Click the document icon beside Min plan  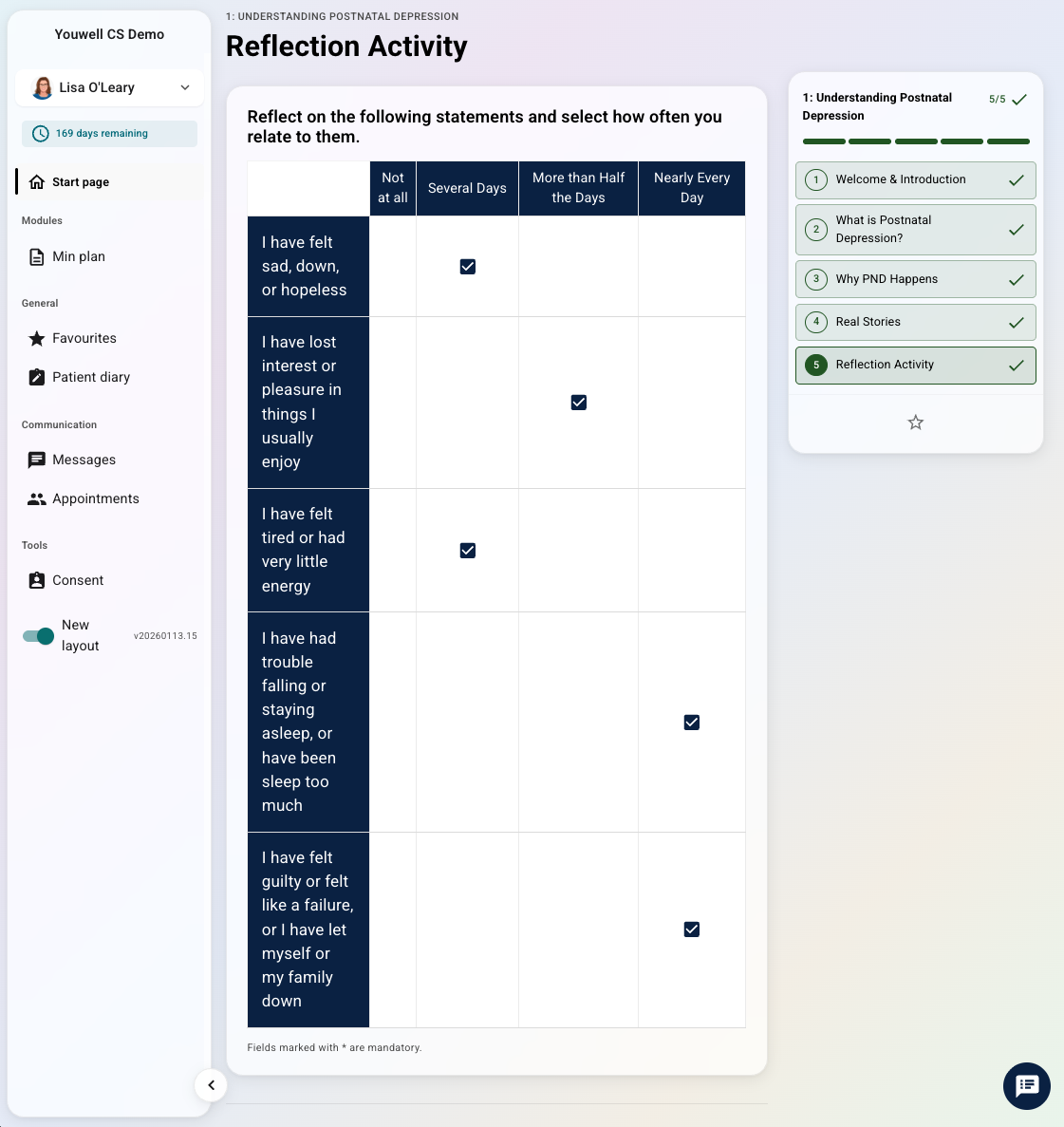pos(37,256)
